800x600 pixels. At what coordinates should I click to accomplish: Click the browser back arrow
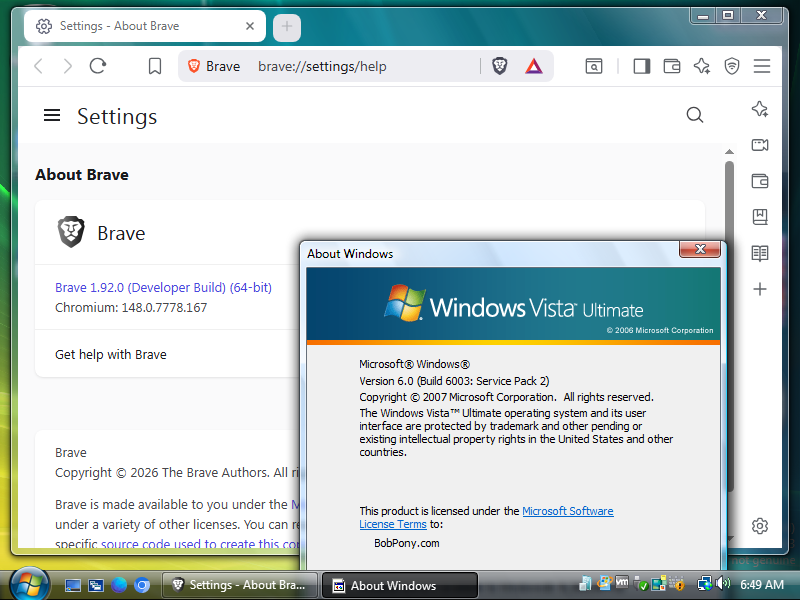[38, 66]
